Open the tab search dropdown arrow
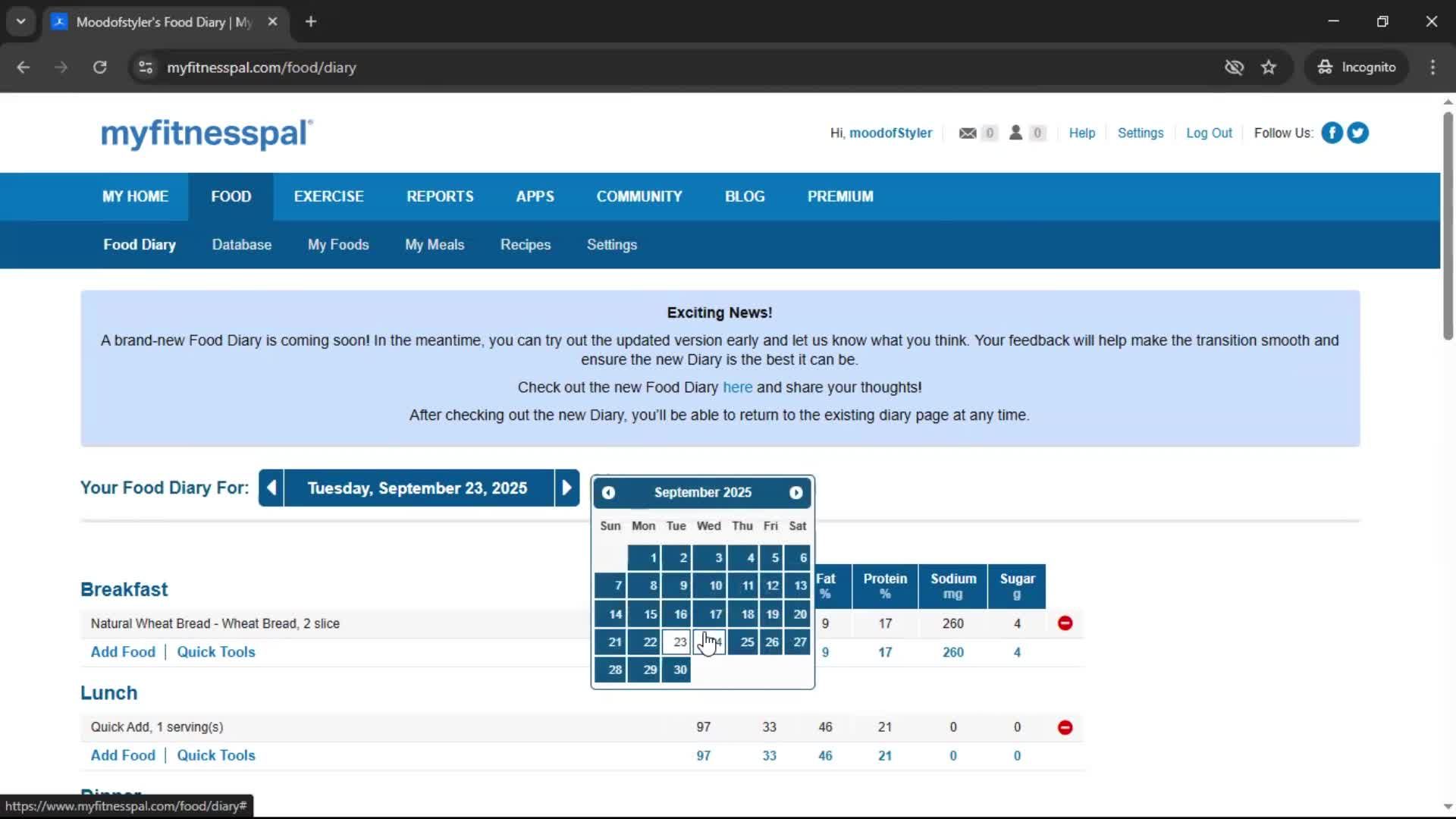The width and height of the screenshot is (1456, 819). [x=21, y=22]
